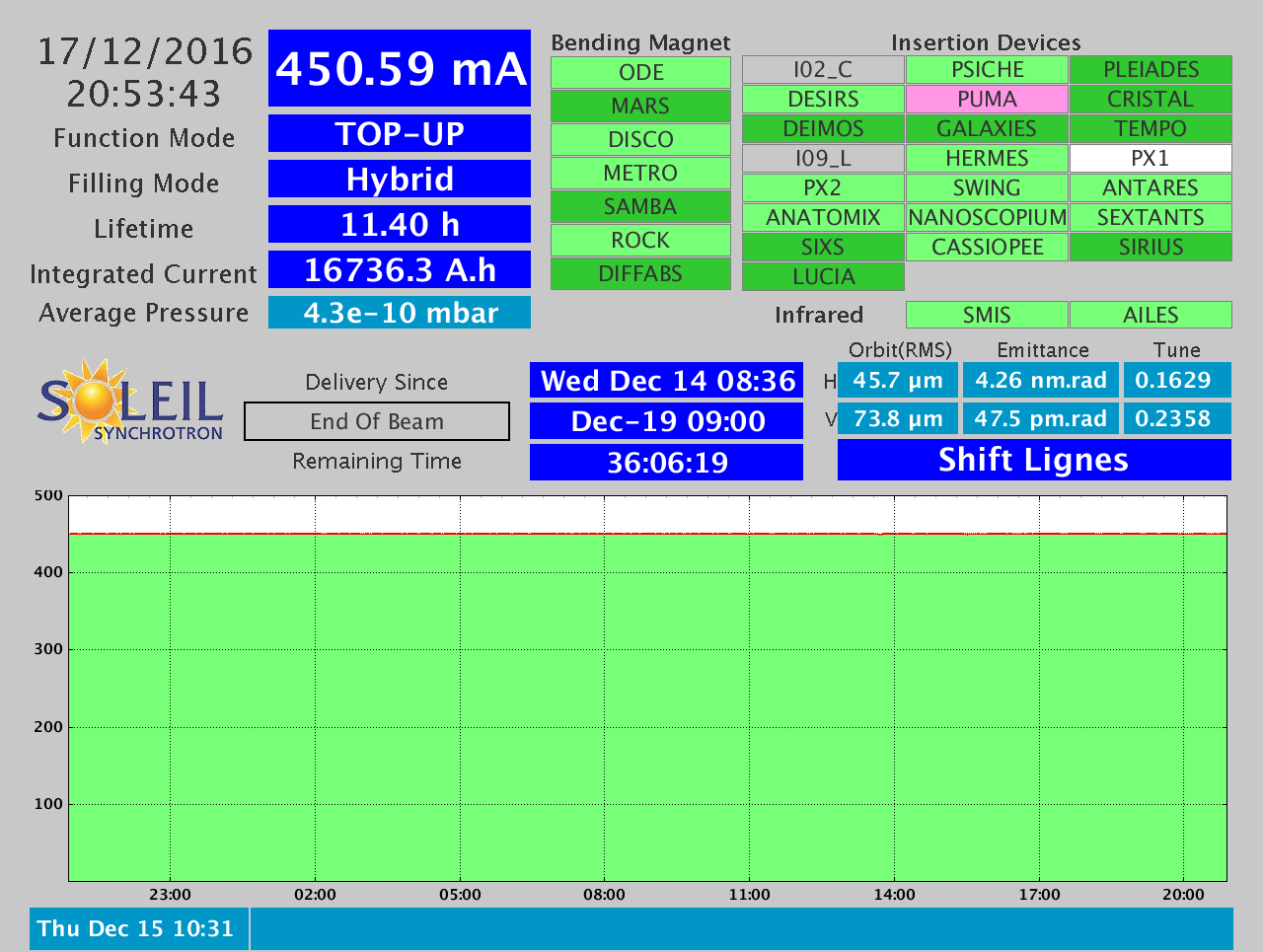This screenshot has width=1263, height=952.
Task: Select the 23:00 time axis label
Action: [x=170, y=895]
